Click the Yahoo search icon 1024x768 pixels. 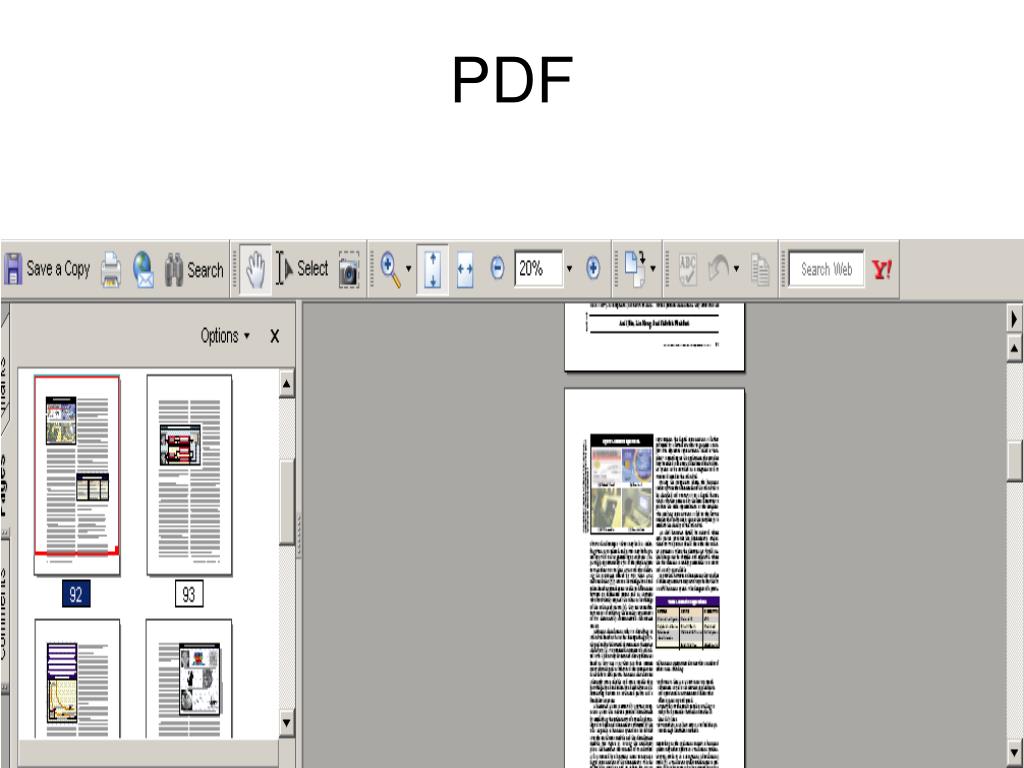[882, 269]
